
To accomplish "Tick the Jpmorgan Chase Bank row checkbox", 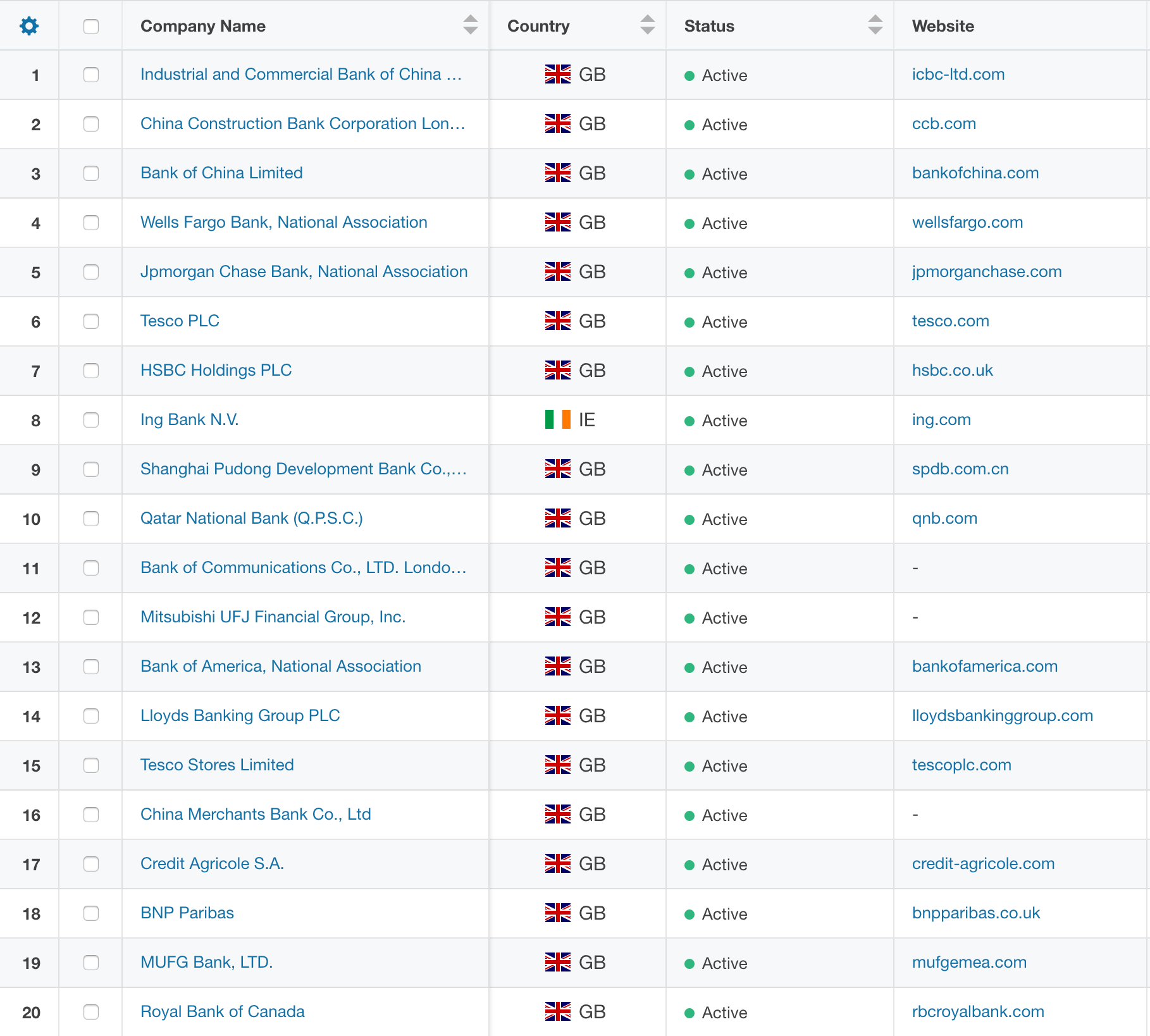I will click(x=91, y=272).
